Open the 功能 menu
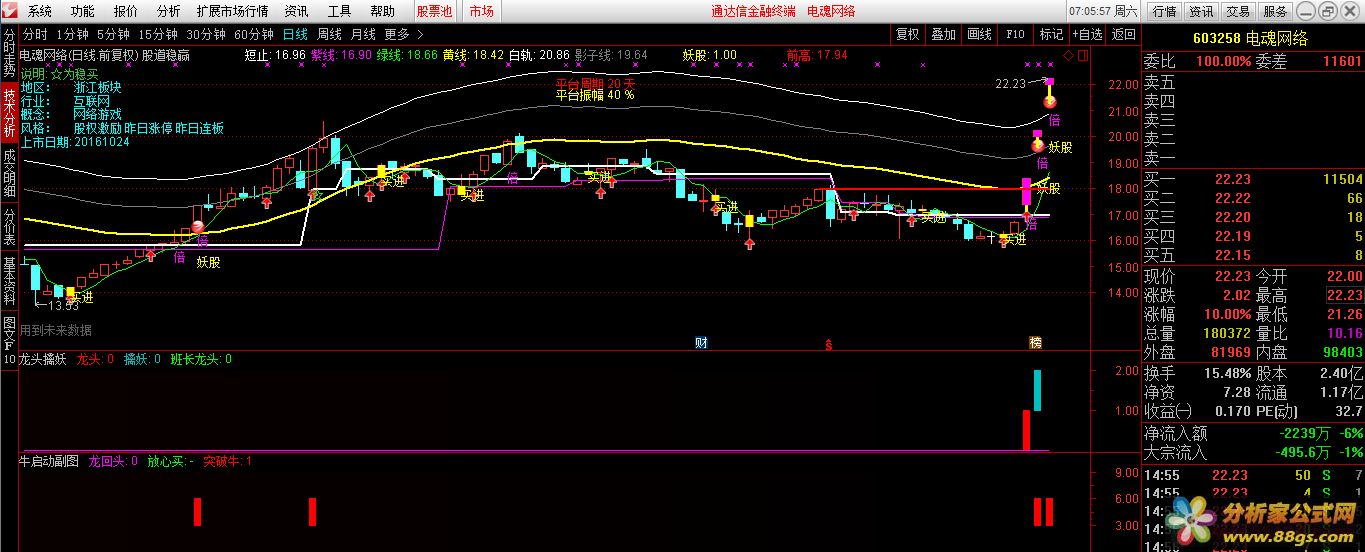This screenshot has width=1365, height=552. point(83,11)
